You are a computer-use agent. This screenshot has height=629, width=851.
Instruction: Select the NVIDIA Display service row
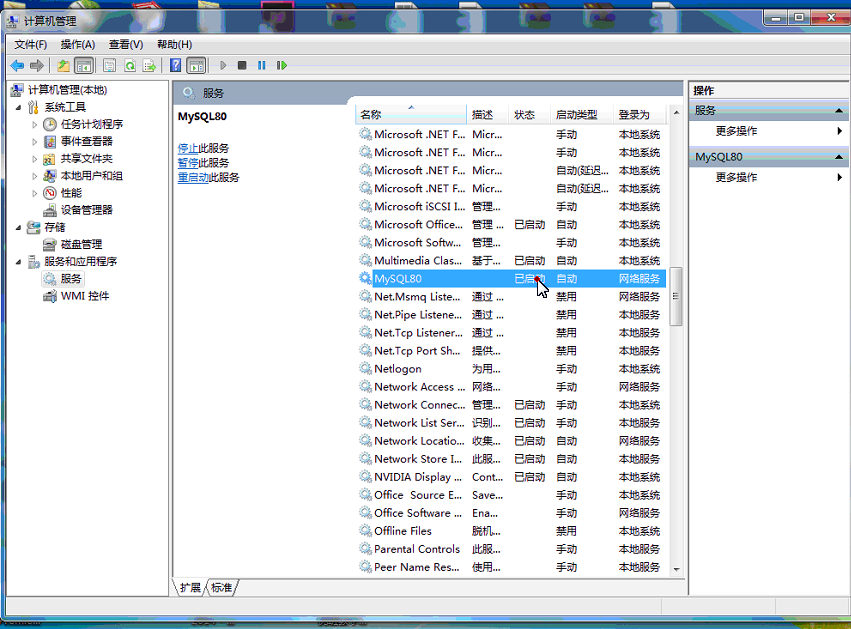(x=511, y=476)
